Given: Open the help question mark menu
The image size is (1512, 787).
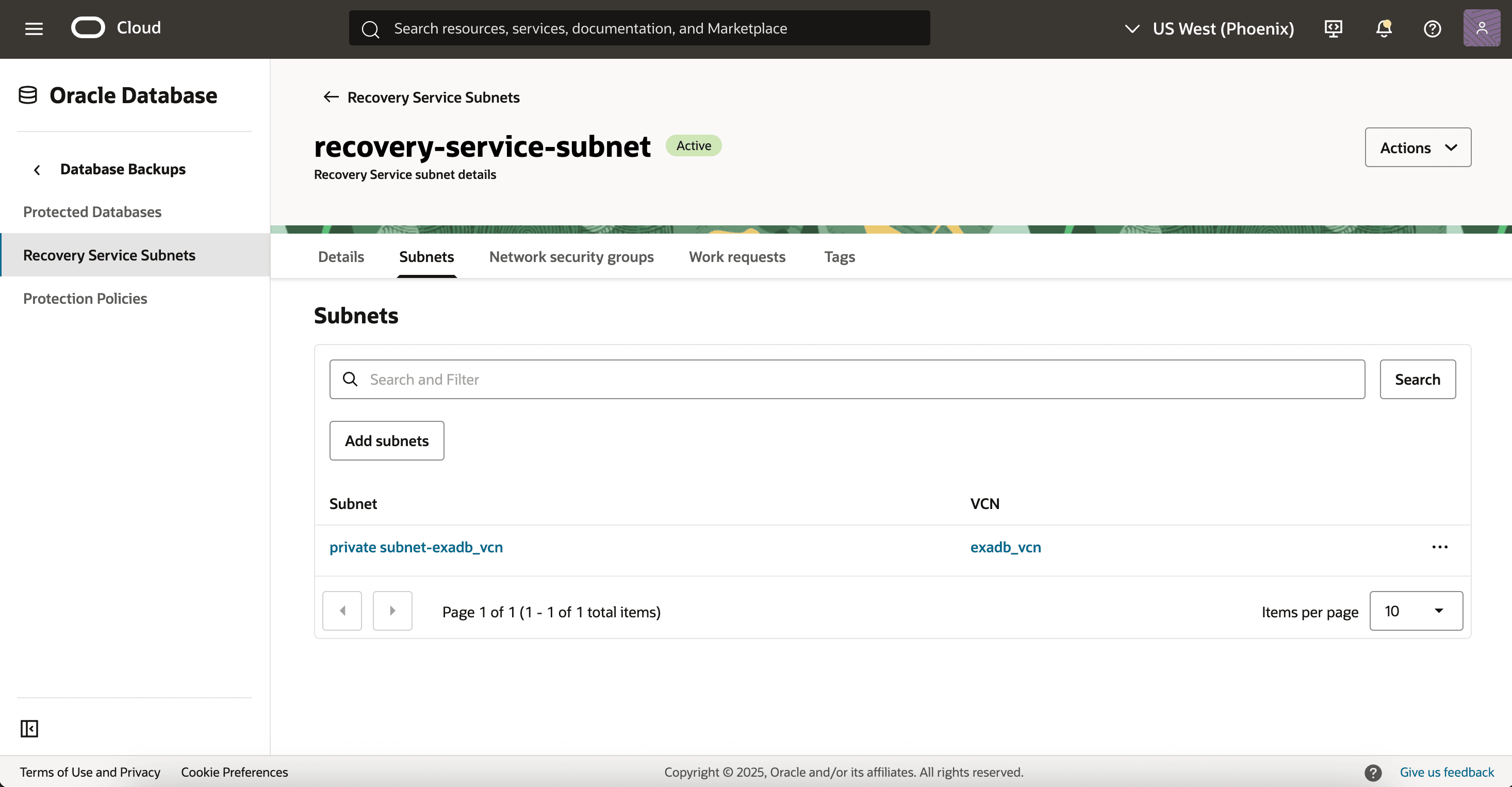Looking at the screenshot, I should [1432, 29].
